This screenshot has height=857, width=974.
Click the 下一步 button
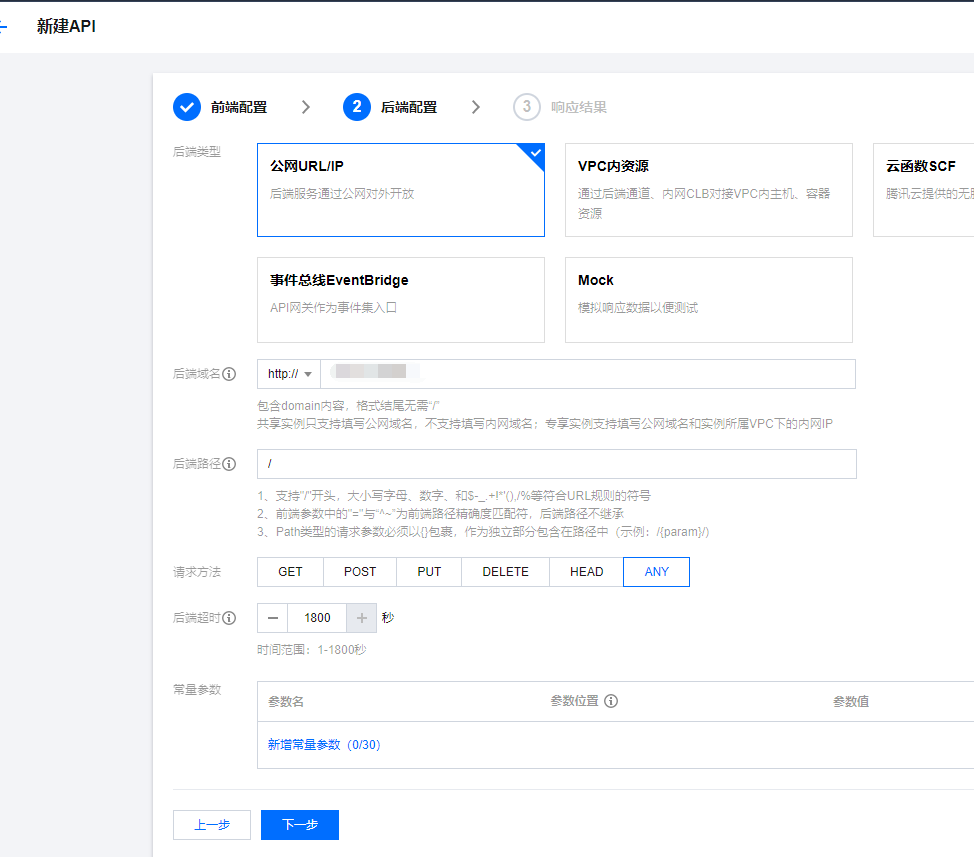point(300,825)
